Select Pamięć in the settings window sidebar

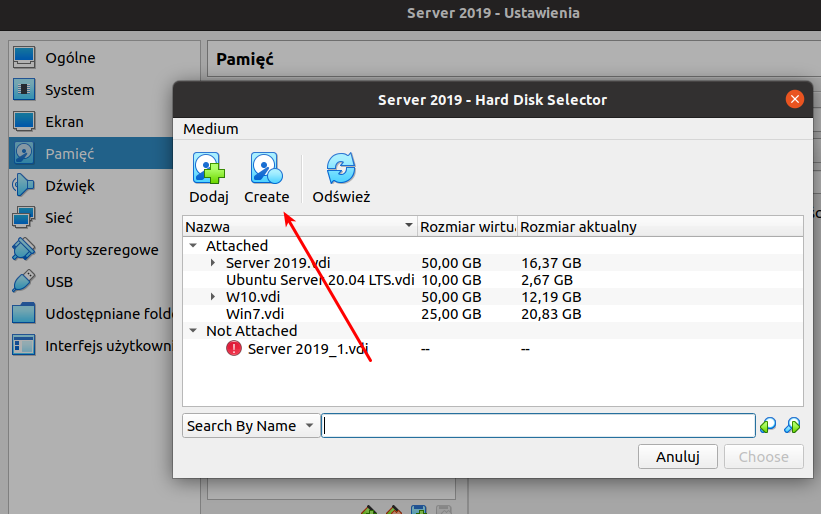(x=92, y=153)
